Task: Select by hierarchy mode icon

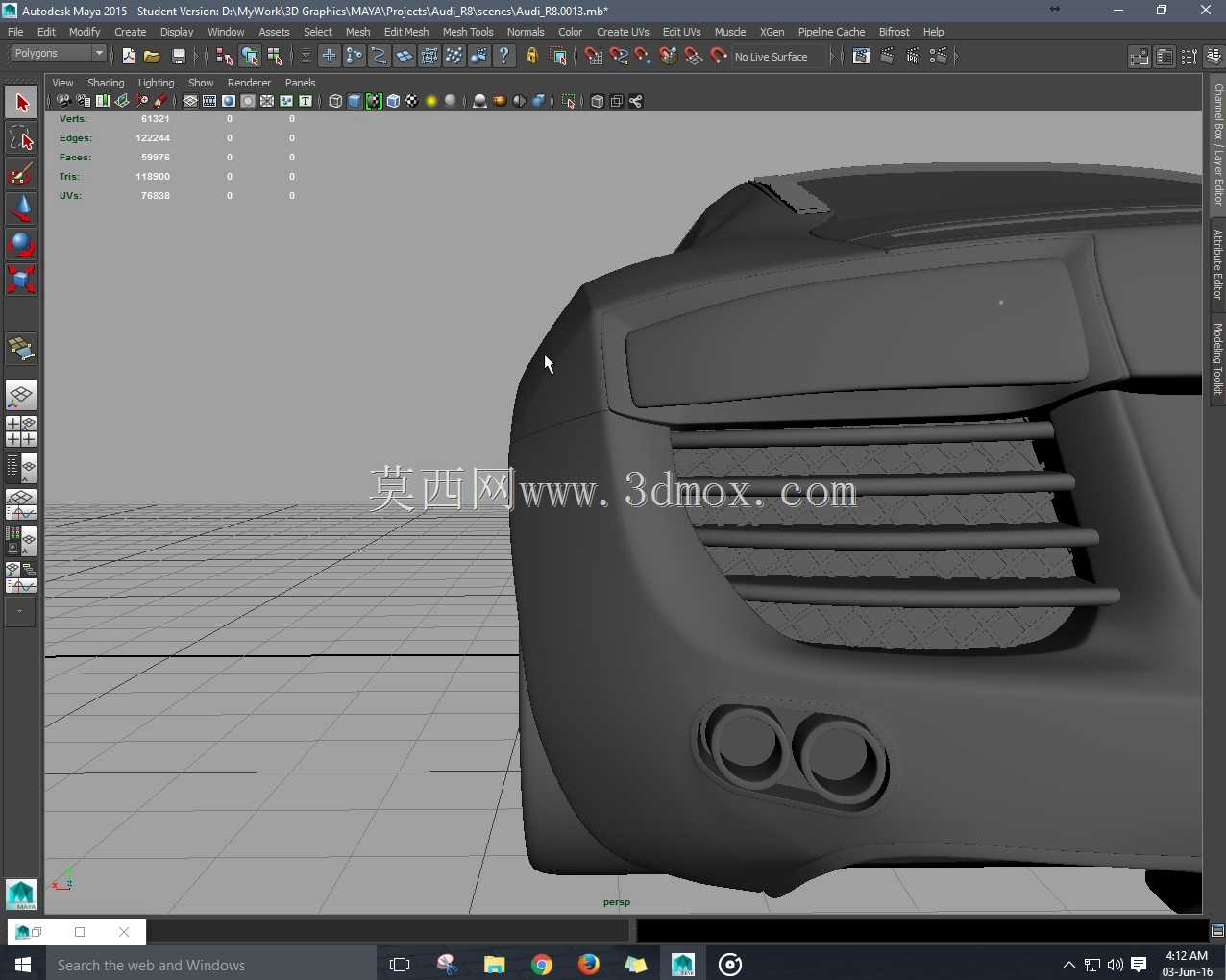Action: tap(225, 57)
